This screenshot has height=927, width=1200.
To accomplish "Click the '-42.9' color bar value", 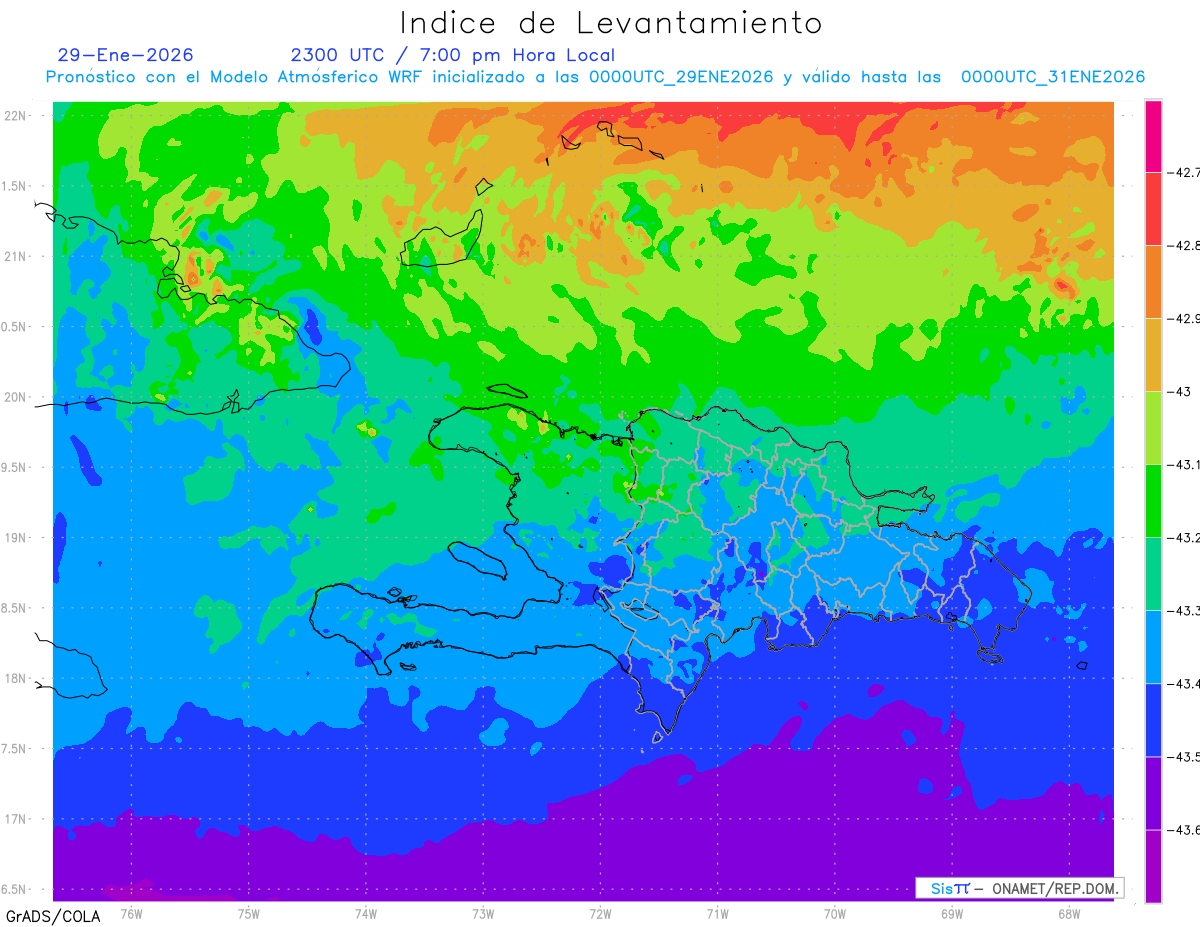I will click(x=1184, y=318).
